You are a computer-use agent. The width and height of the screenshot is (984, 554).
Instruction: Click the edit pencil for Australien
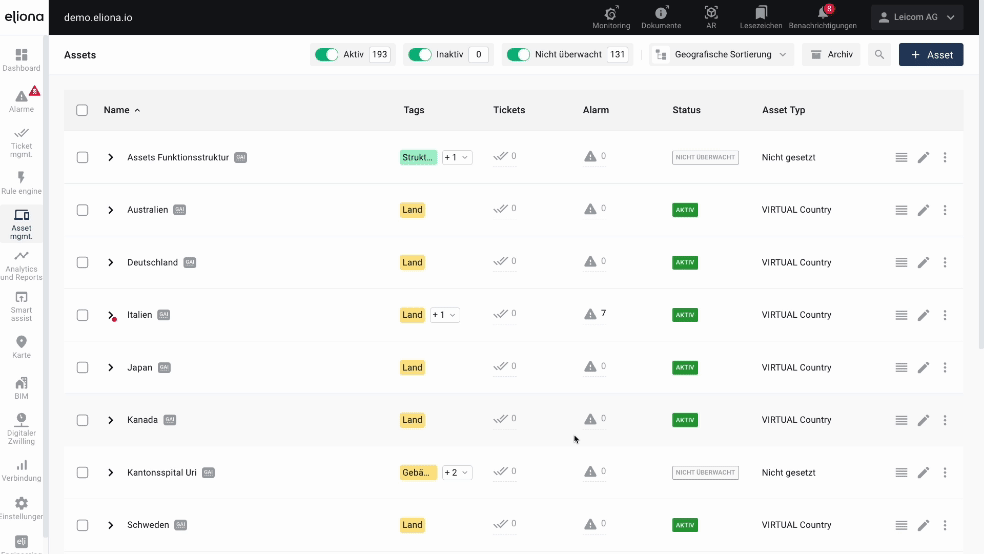tap(923, 210)
